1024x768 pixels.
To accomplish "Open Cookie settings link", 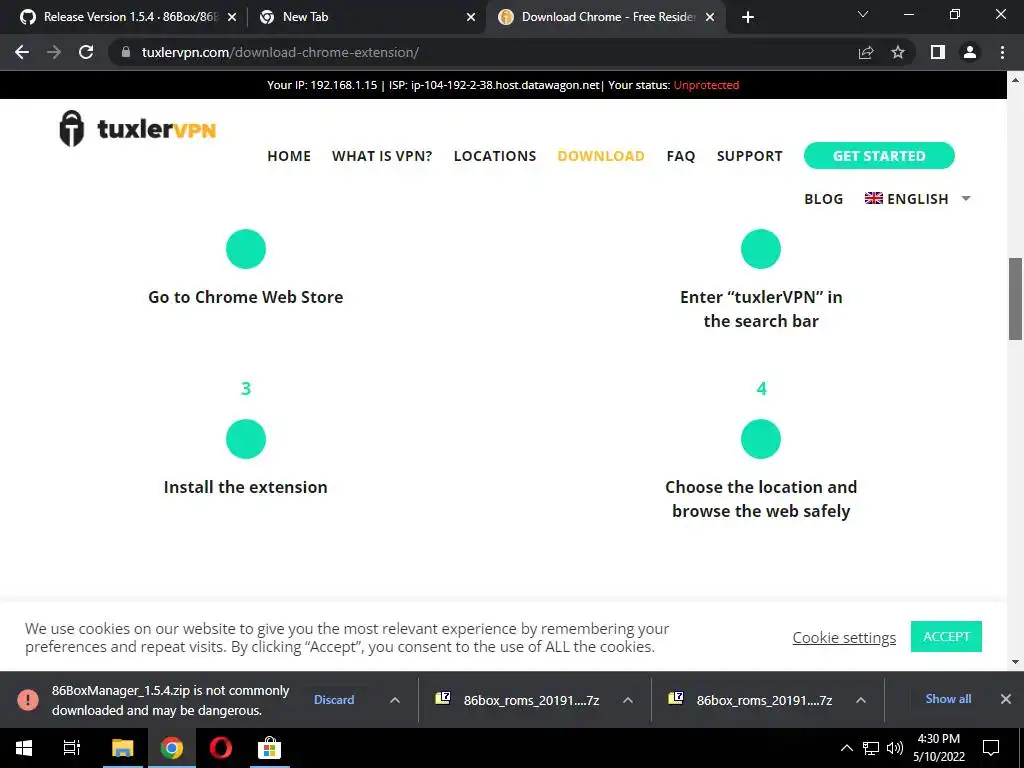I will [844, 637].
